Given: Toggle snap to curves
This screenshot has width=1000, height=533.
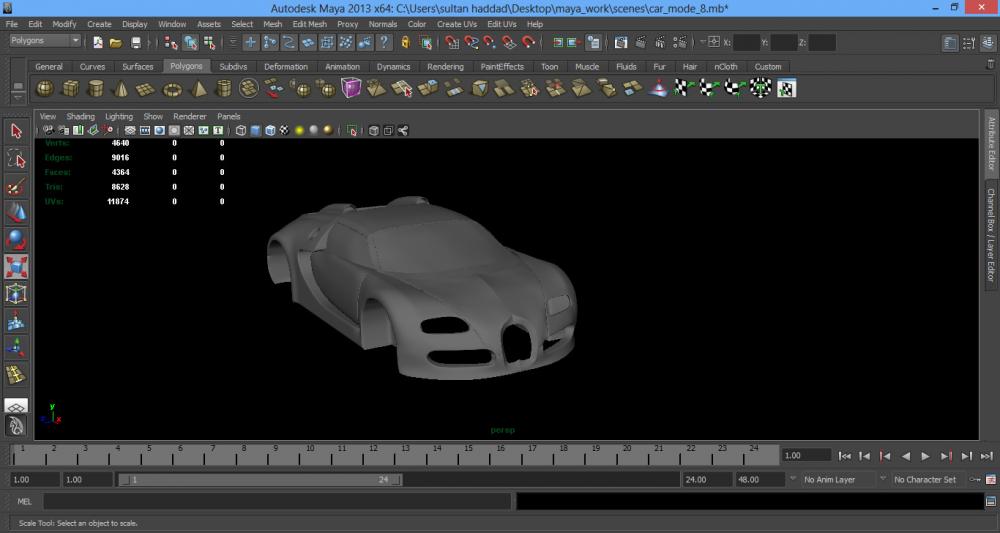Looking at the screenshot, I should pos(470,43).
